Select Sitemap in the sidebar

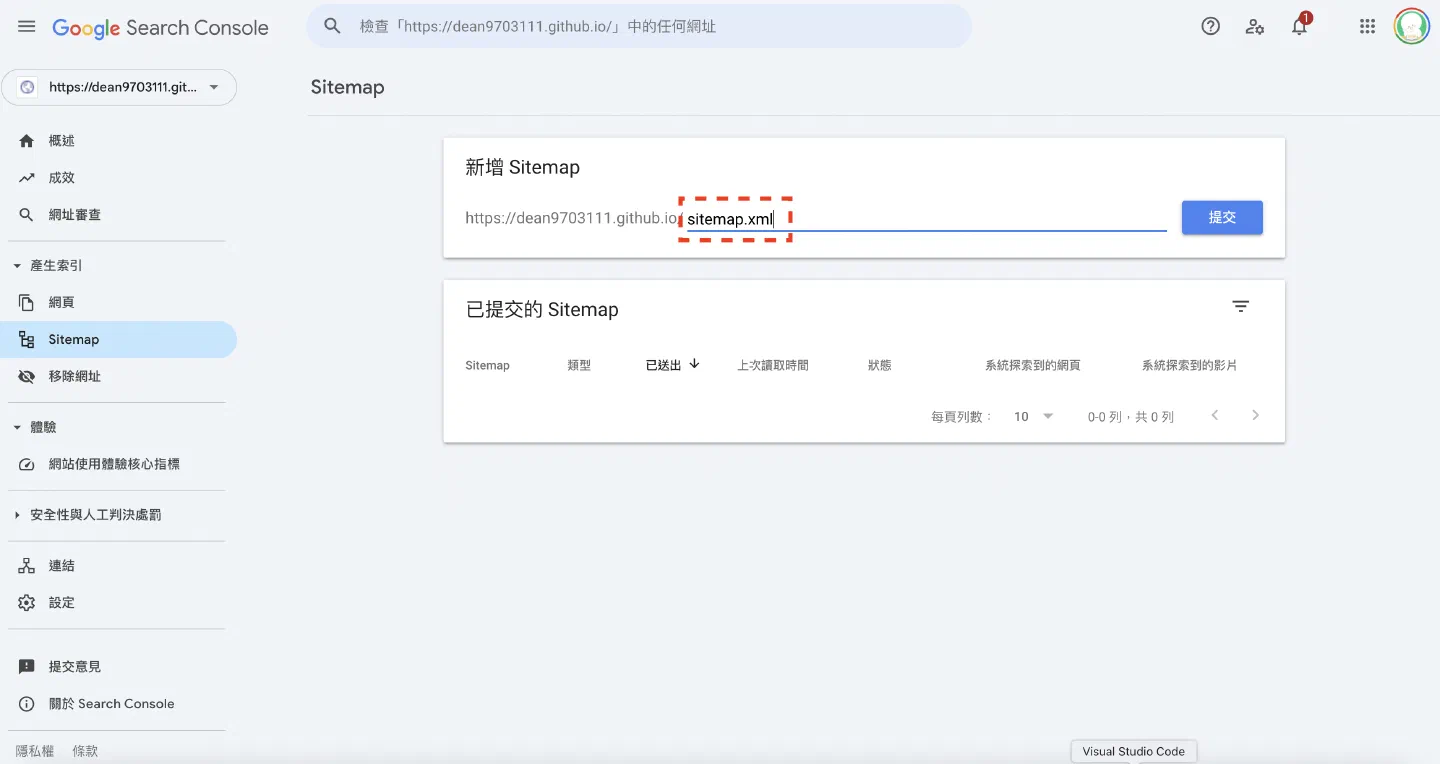(118, 339)
